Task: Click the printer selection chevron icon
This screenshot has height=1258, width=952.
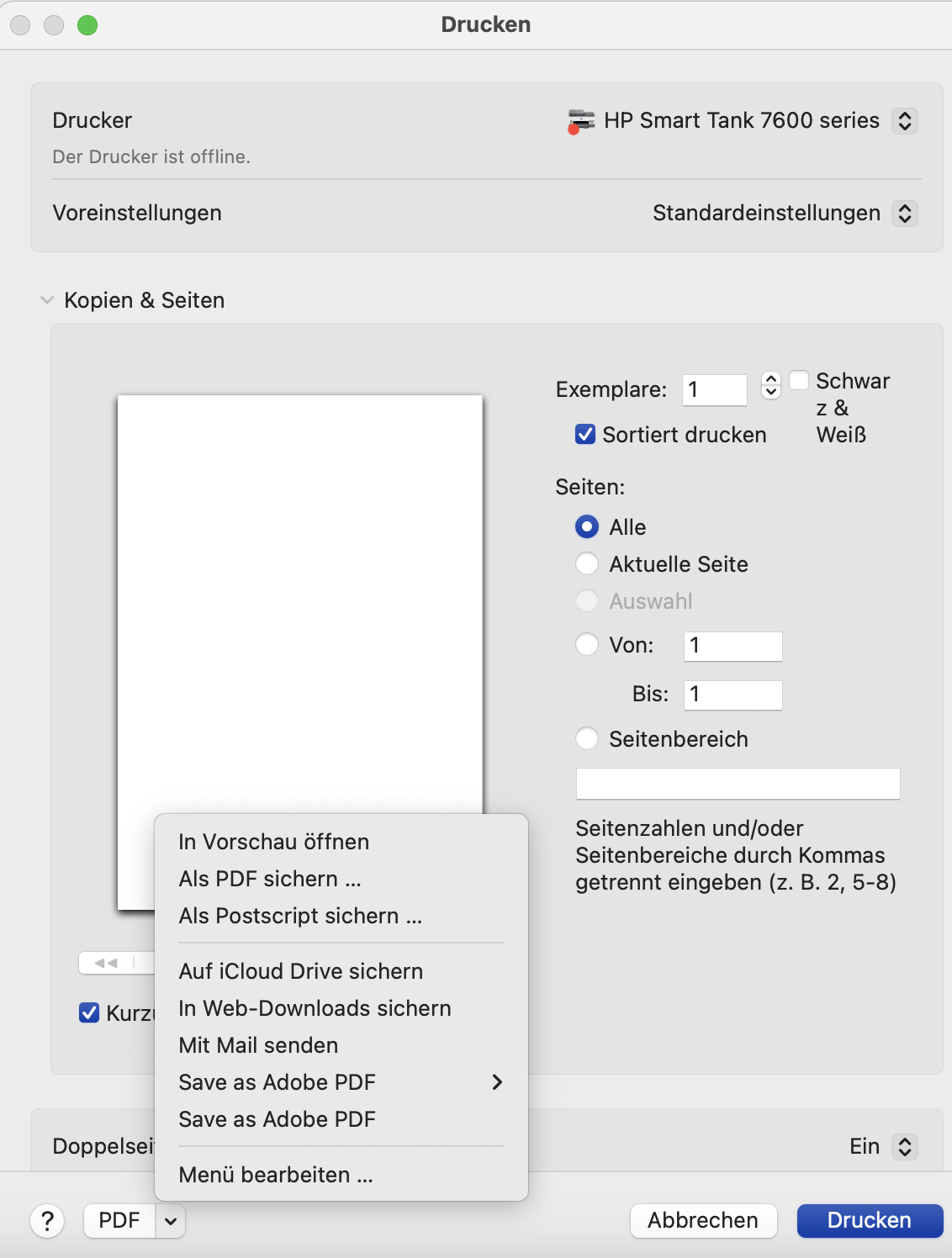Action: coord(905,121)
